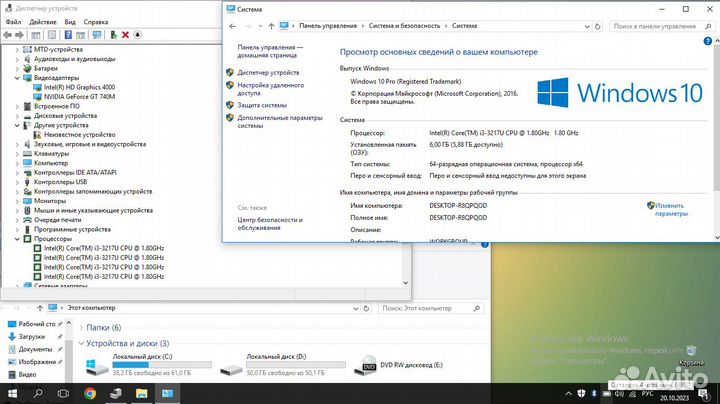
Task: Click the update driver toolbar icon
Action: pos(113,35)
